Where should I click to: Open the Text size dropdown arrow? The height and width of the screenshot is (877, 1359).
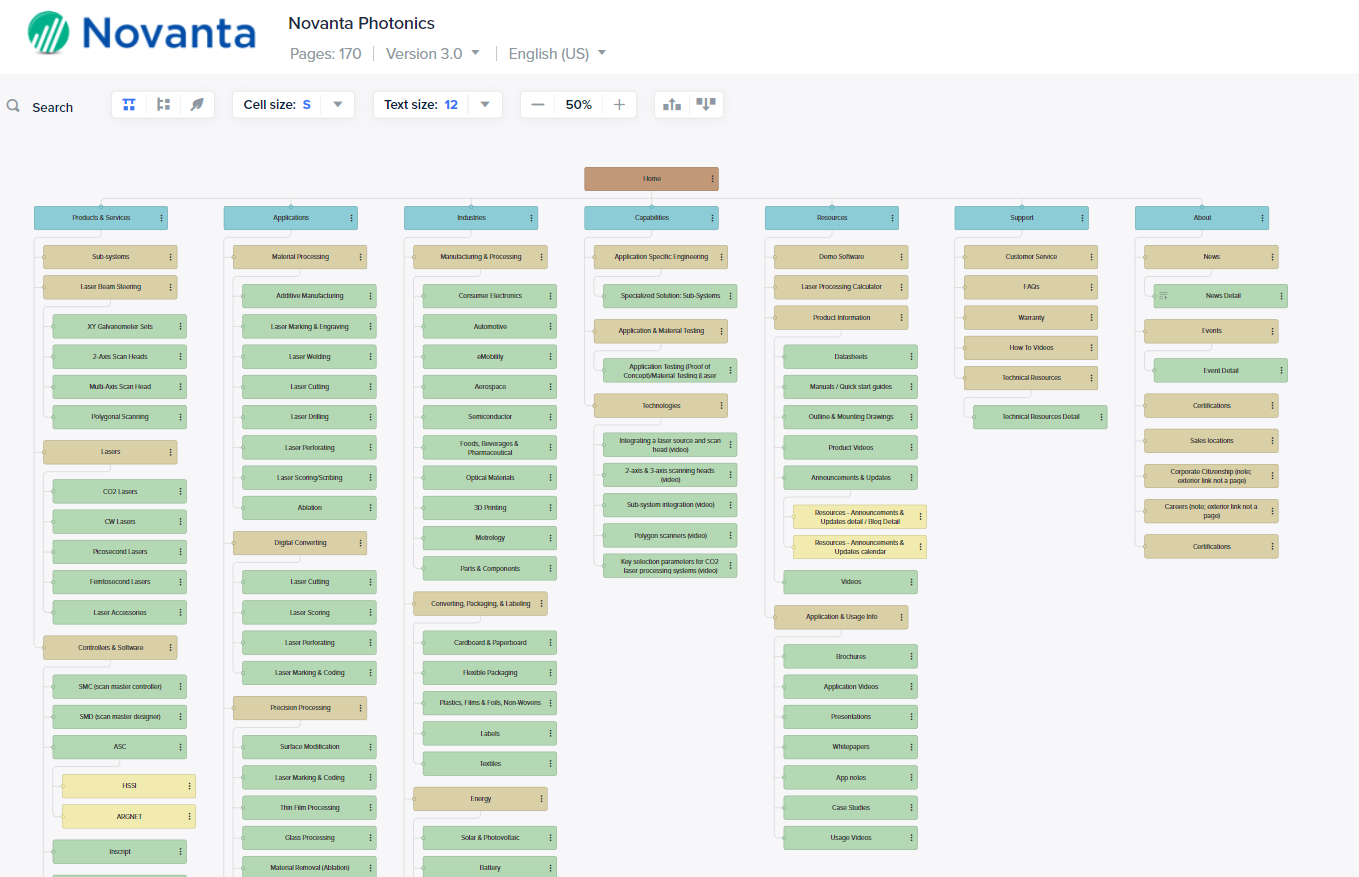(x=485, y=104)
